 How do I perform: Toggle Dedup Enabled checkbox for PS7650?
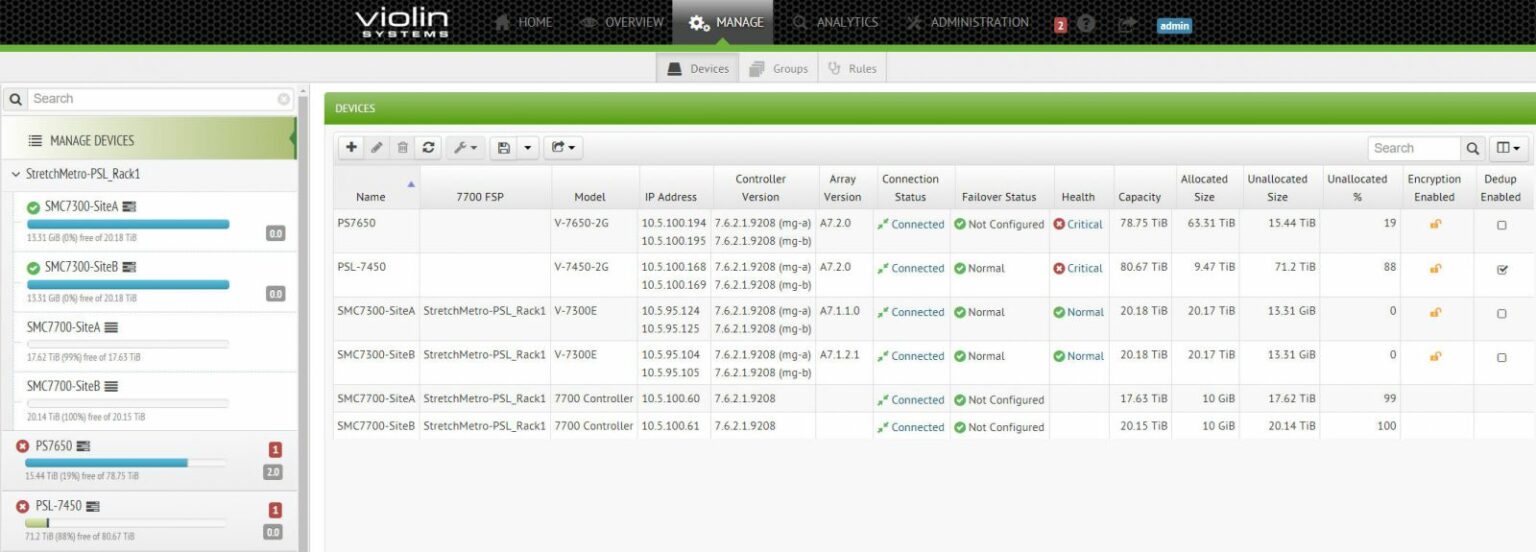point(1501,225)
